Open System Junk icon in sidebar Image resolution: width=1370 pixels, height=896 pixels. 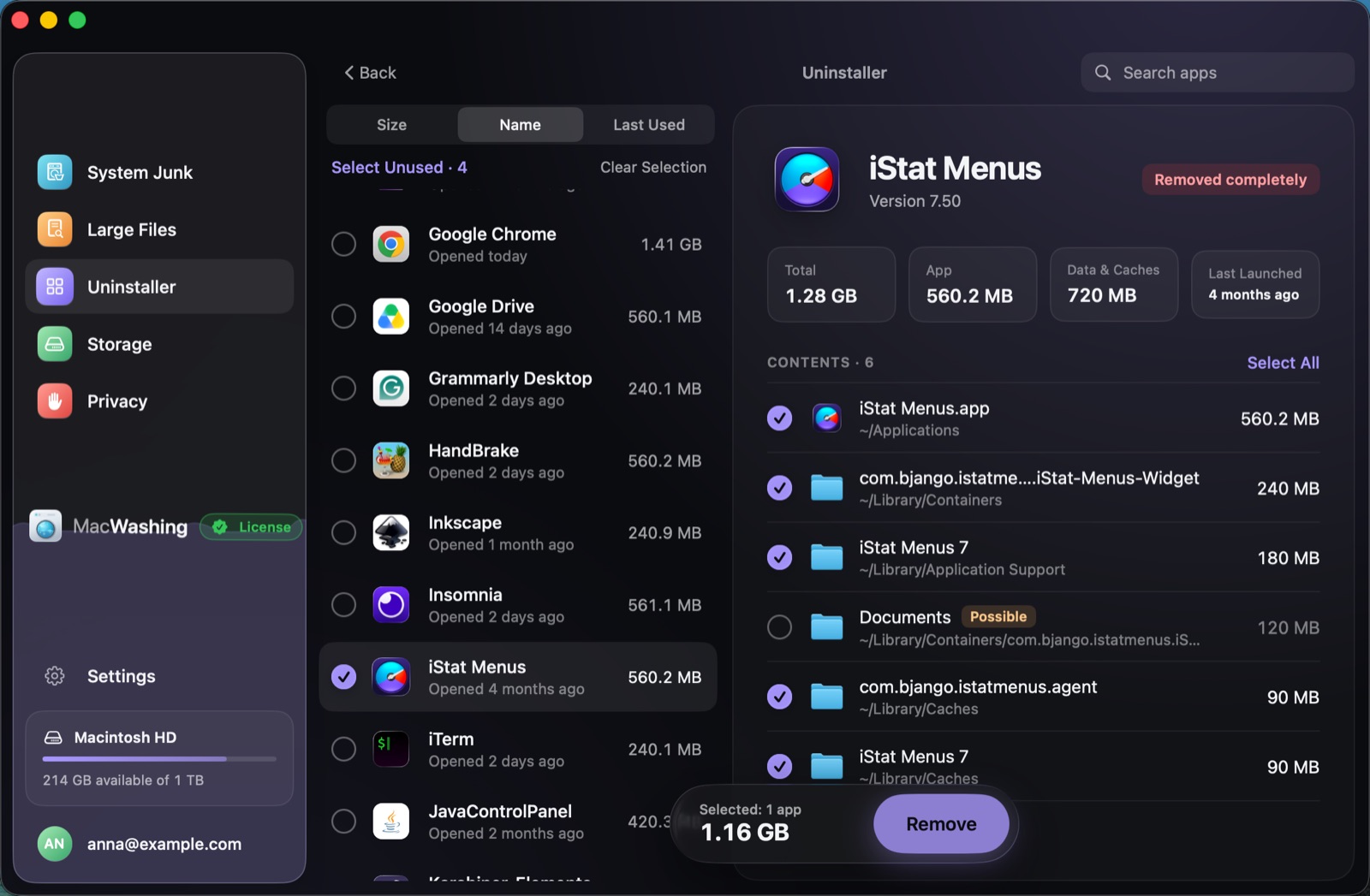55,172
